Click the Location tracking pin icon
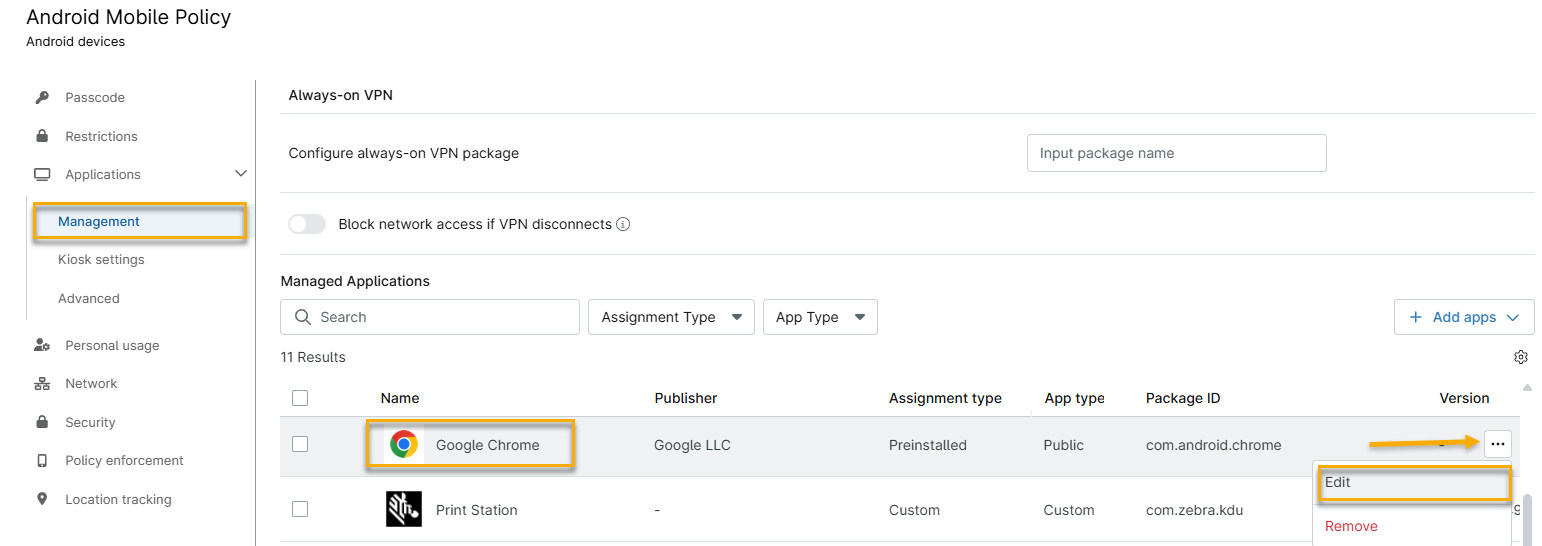1542x546 pixels. click(42, 499)
